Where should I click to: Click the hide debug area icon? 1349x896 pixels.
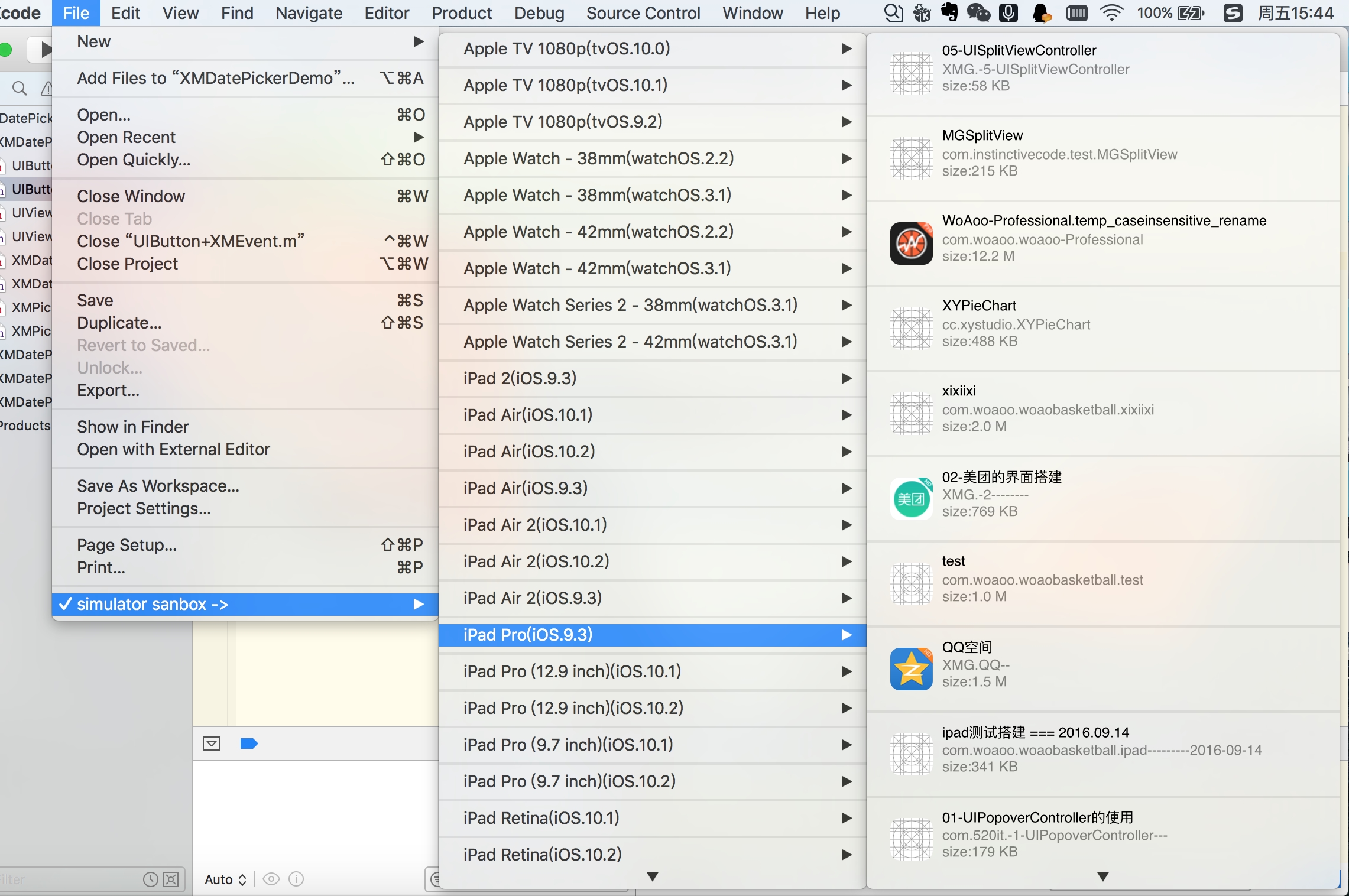point(212,744)
